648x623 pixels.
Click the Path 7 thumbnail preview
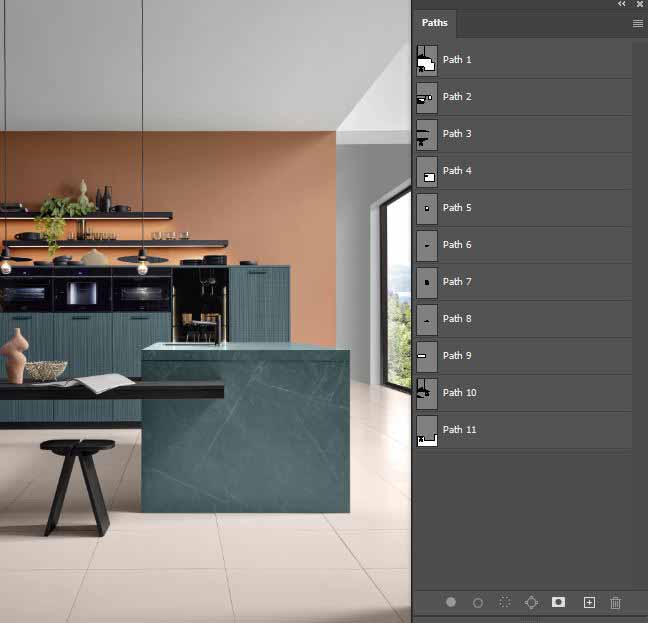point(427,282)
